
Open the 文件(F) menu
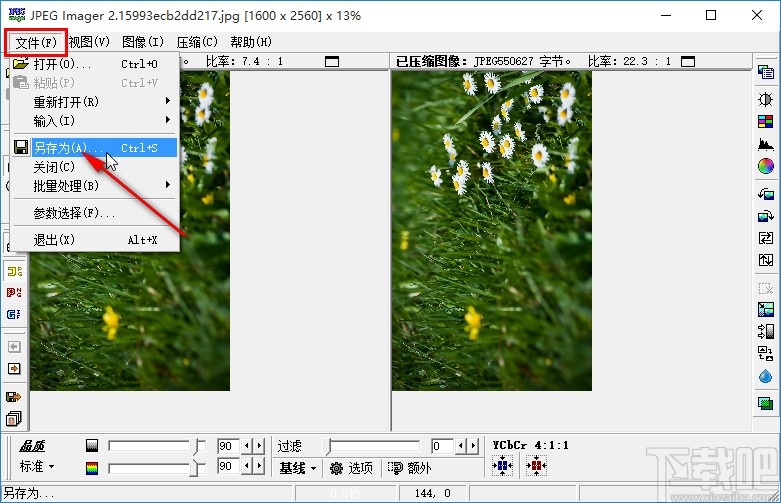36,42
